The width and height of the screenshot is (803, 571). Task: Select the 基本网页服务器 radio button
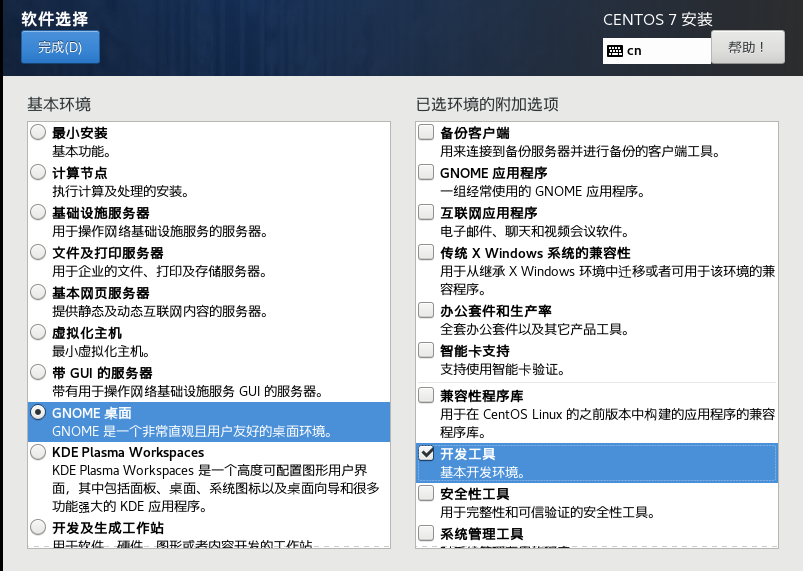coord(38,292)
